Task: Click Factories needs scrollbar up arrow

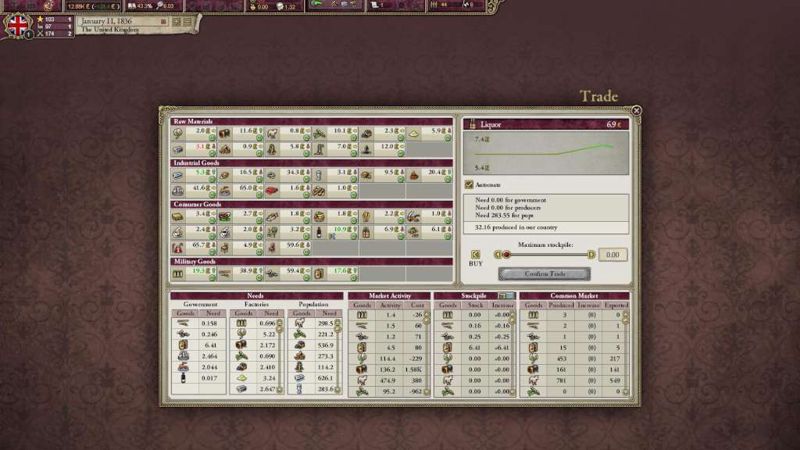Action: pyautogui.click(x=280, y=323)
